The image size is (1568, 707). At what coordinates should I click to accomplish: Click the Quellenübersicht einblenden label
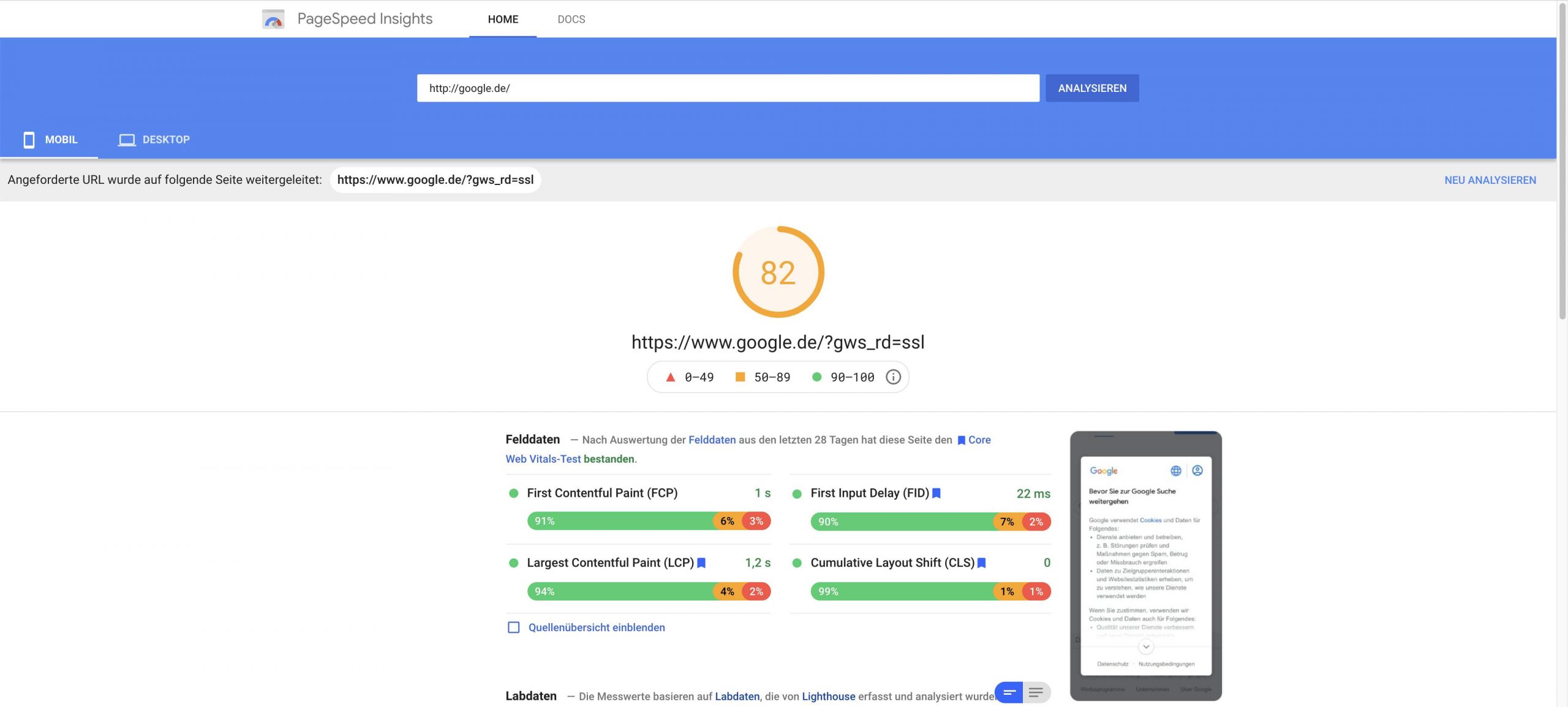(597, 627)
